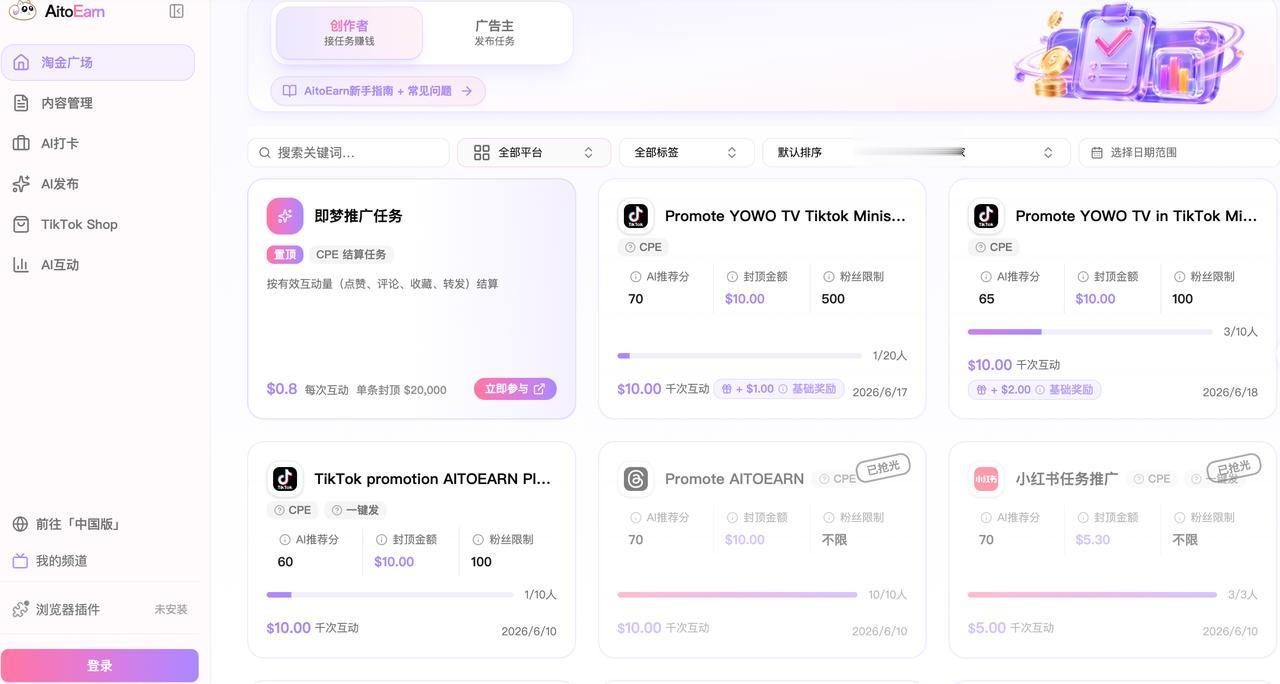Image resolution: width=1280 pixels, height=684 pixels.
Task: Open AI互动 in the sidebar
Action: [x=98, y=265]
